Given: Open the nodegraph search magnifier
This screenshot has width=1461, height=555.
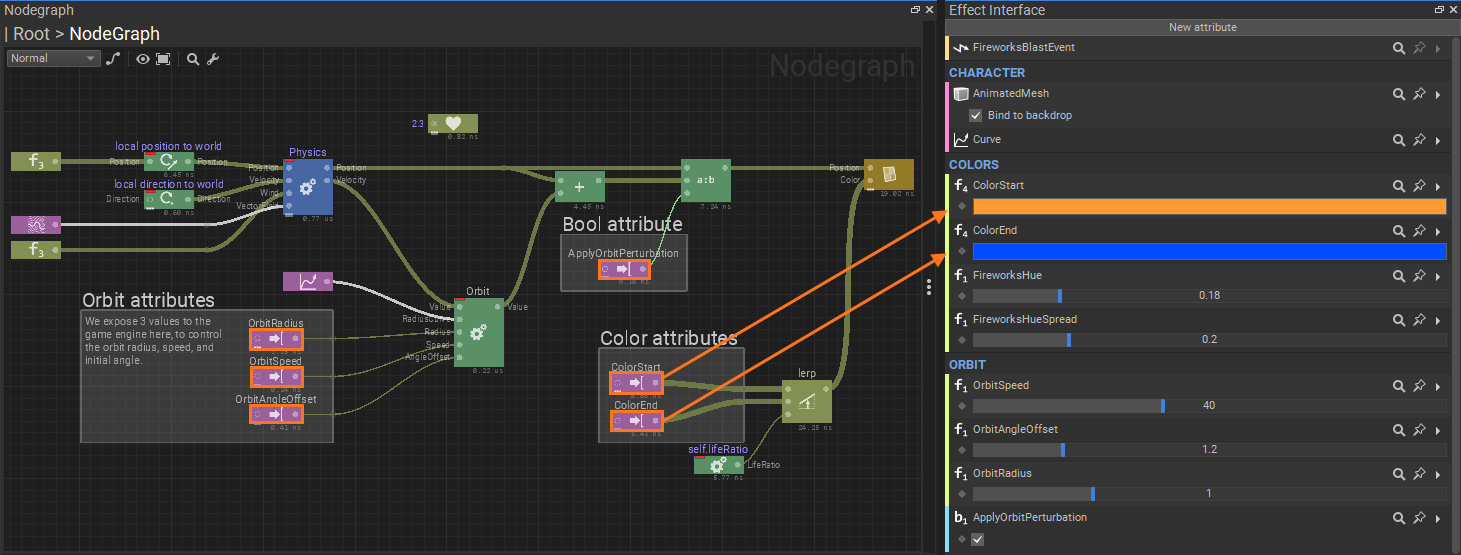Looking at the screenshot, I should tap(193, 59).
